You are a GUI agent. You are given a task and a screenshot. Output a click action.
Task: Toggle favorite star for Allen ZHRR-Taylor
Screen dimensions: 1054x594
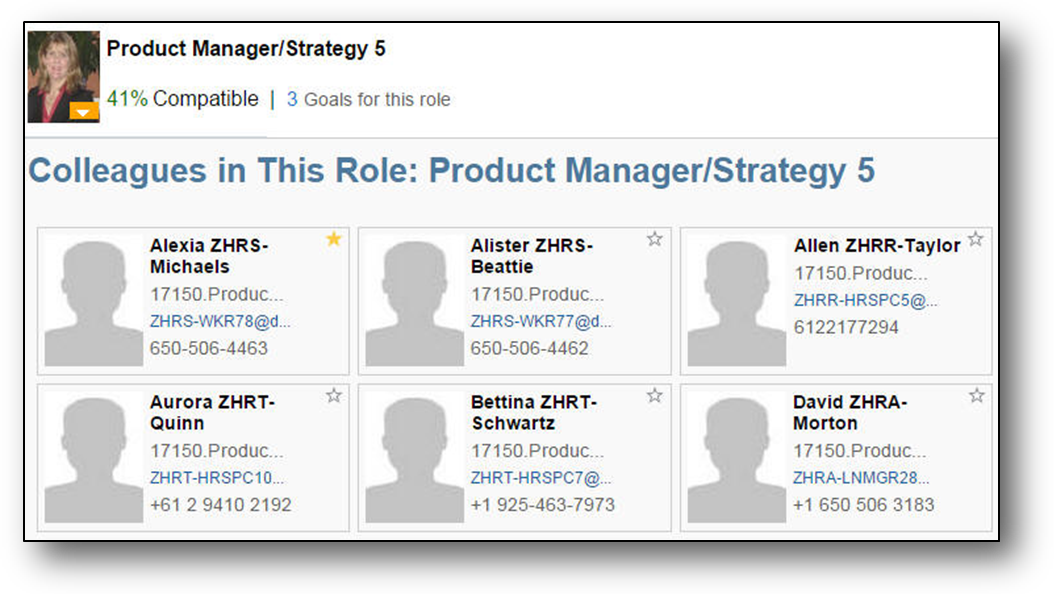click(976, 239)
